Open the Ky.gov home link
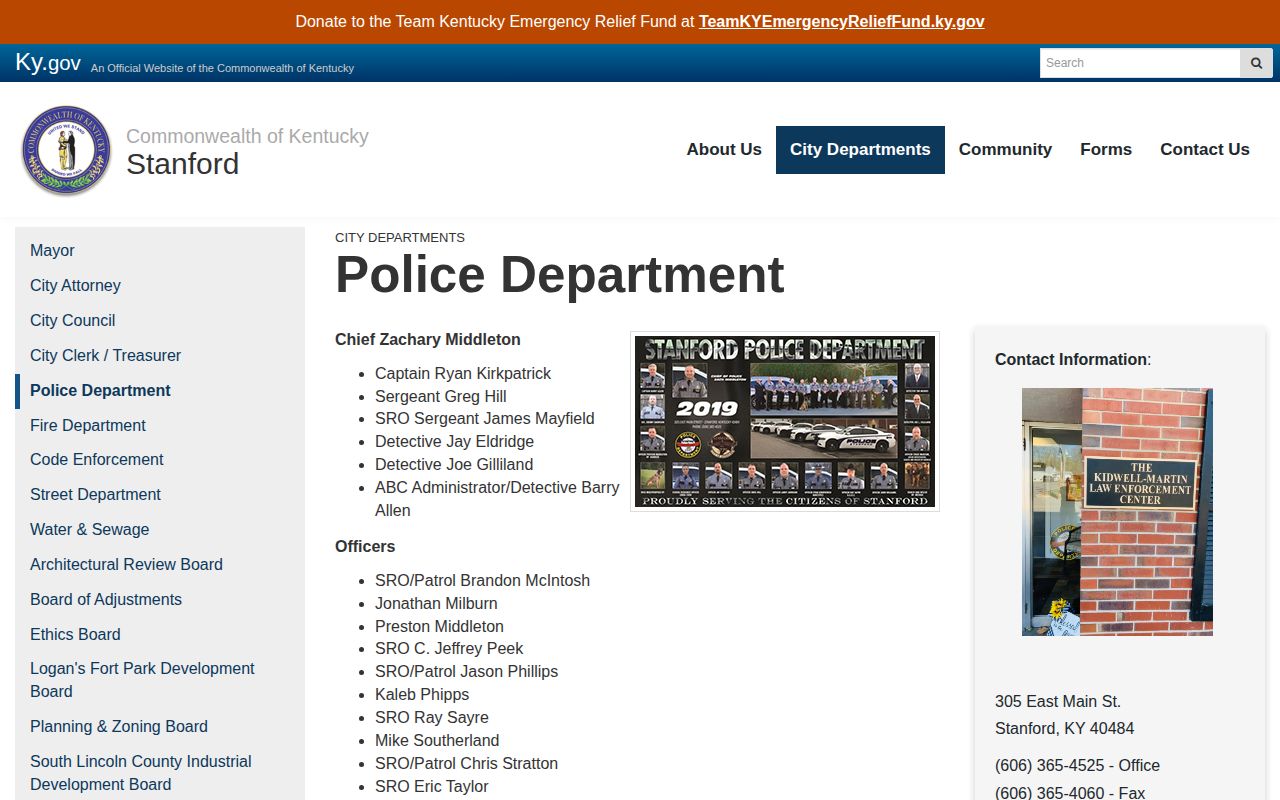 tap(48, 63)
